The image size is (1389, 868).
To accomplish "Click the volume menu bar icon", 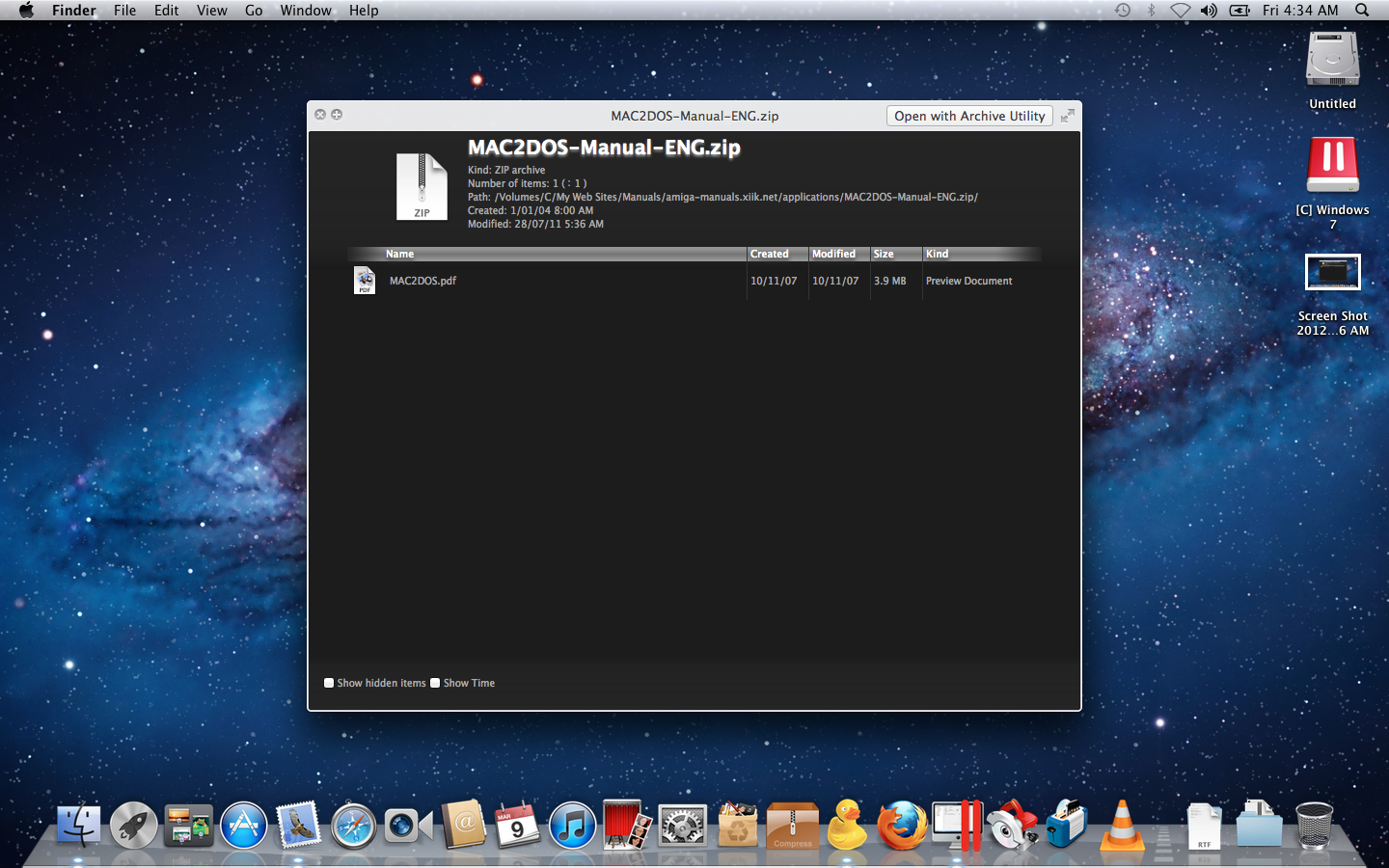I will tap(1209, 11).
